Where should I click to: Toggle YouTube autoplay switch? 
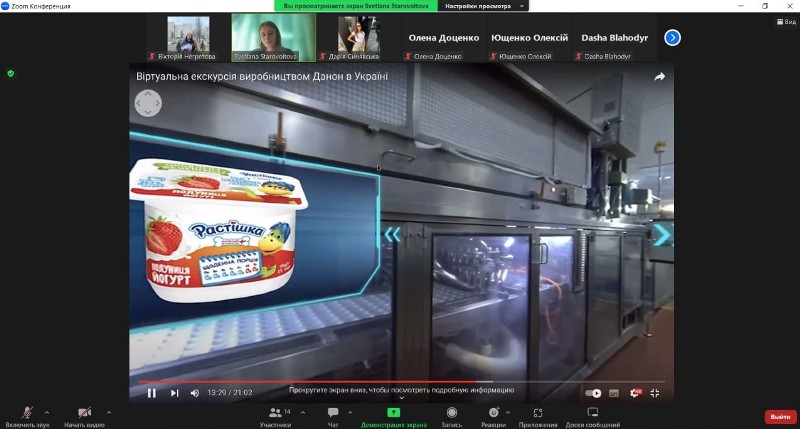point(593,393)
